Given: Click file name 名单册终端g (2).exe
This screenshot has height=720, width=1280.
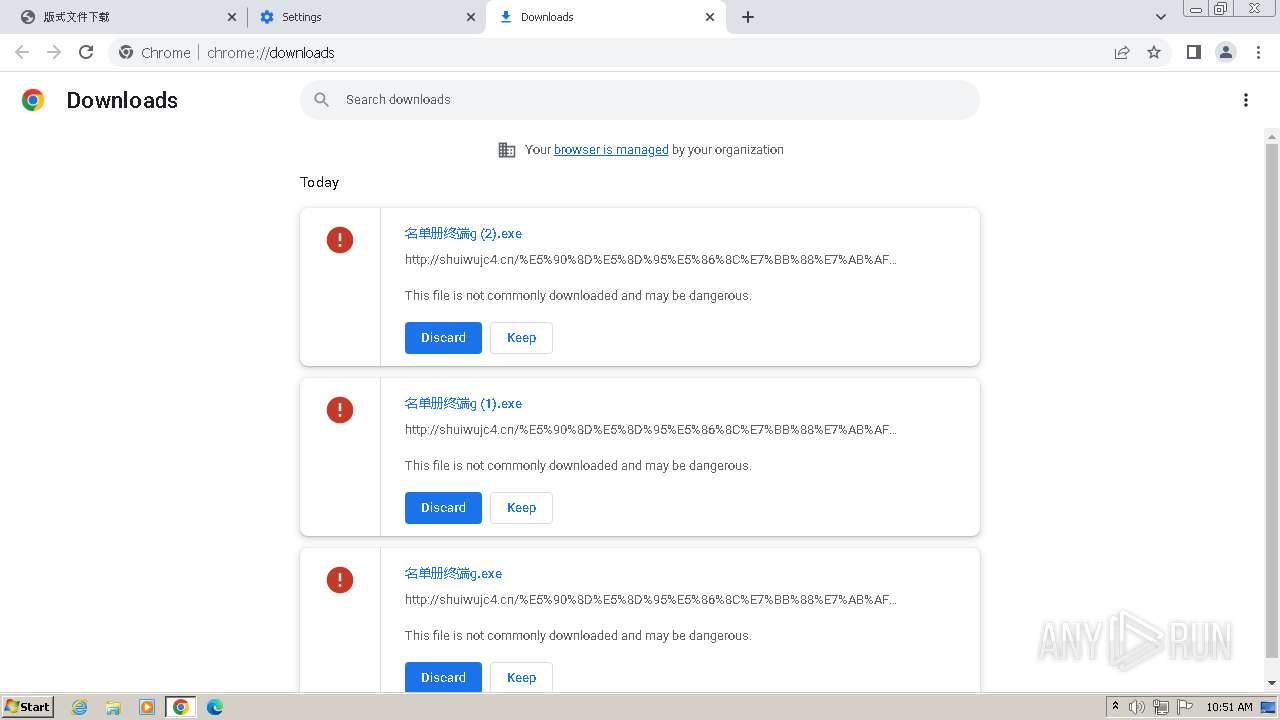Looking at the screenshot, I should coord(463,234).
